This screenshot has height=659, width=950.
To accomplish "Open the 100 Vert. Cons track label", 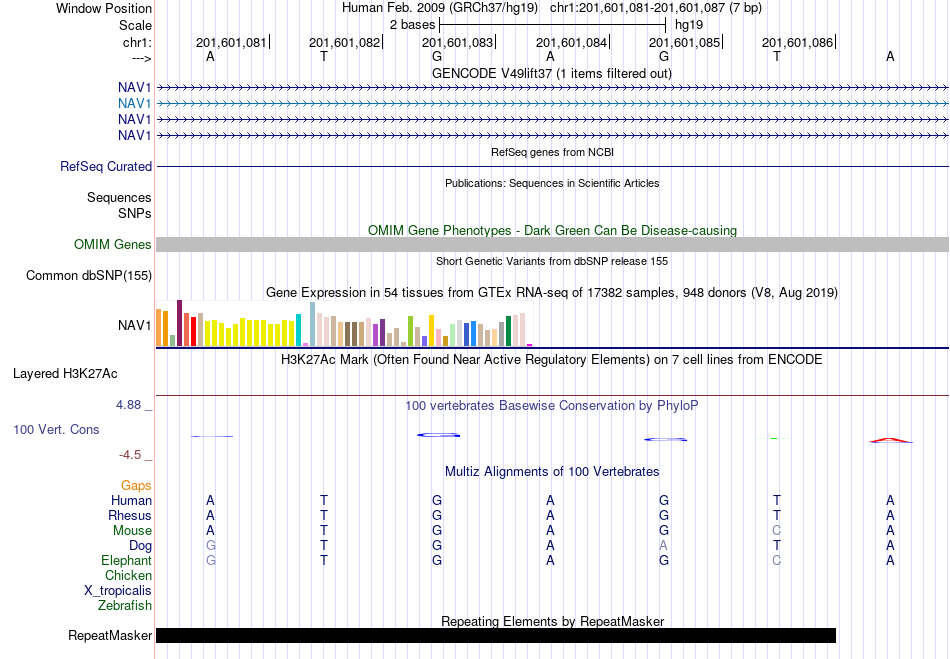I will pyautogui.click(x=56, y=429).
